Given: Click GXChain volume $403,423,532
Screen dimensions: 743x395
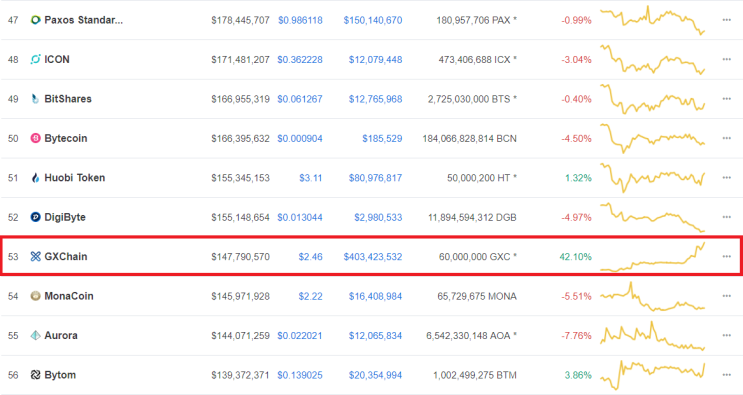Looking at the screenshot, I should (373, 257).
